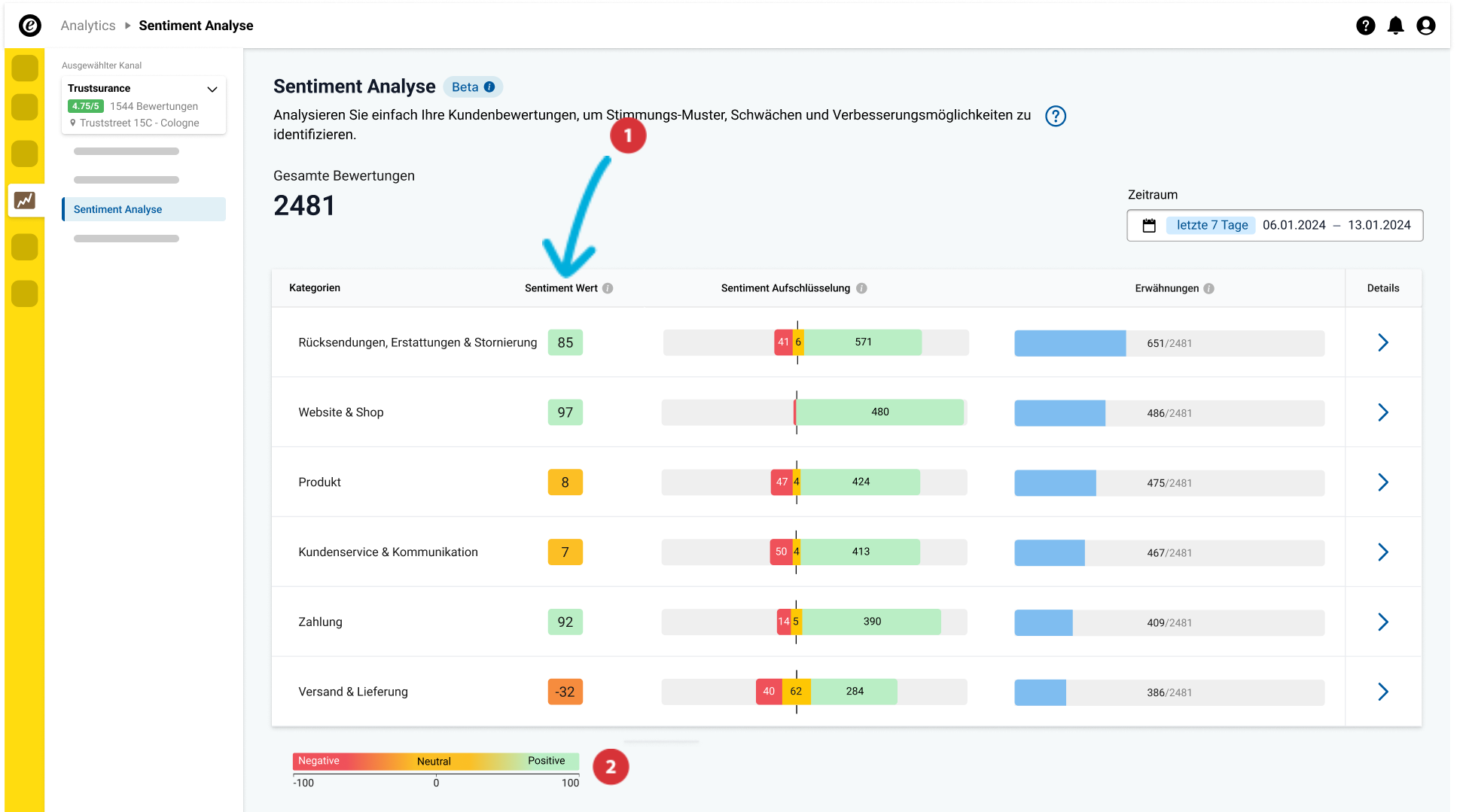Click the sentiment score 97 badge
Screen dimensions: 1466x812
(565, 412)
